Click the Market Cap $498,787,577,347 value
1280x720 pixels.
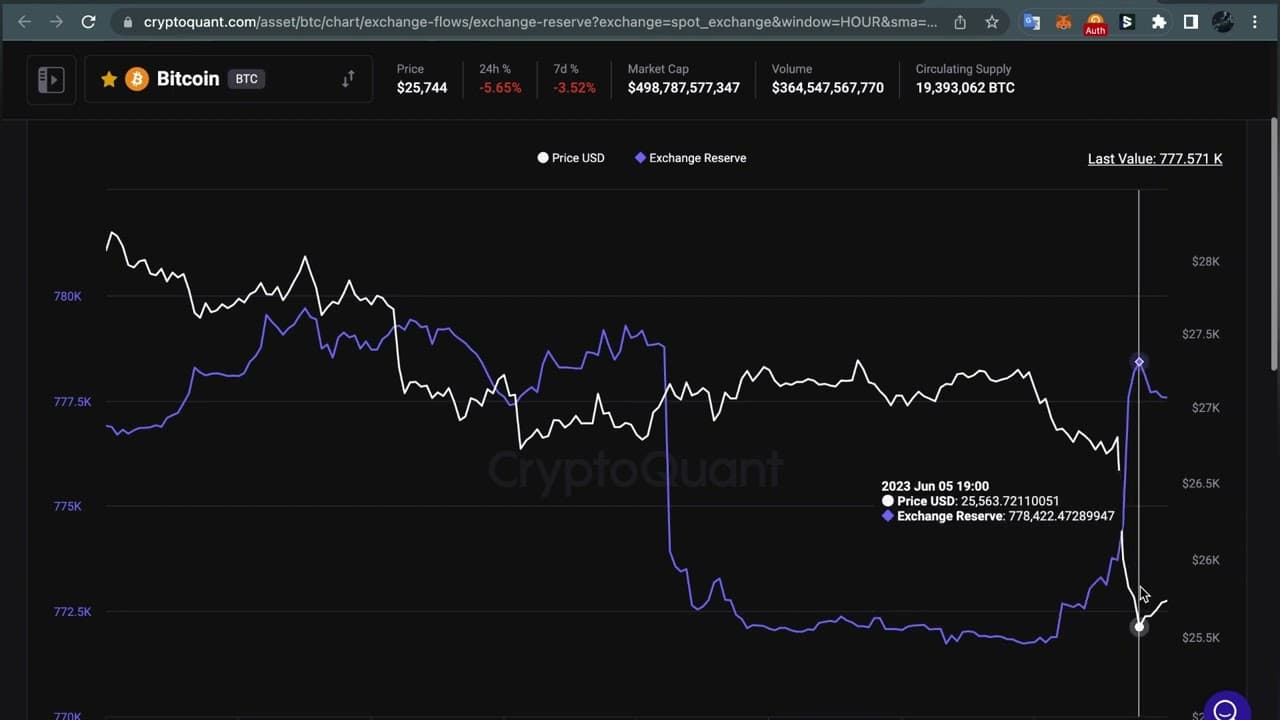pyautogui.click(x=684, y=88)
